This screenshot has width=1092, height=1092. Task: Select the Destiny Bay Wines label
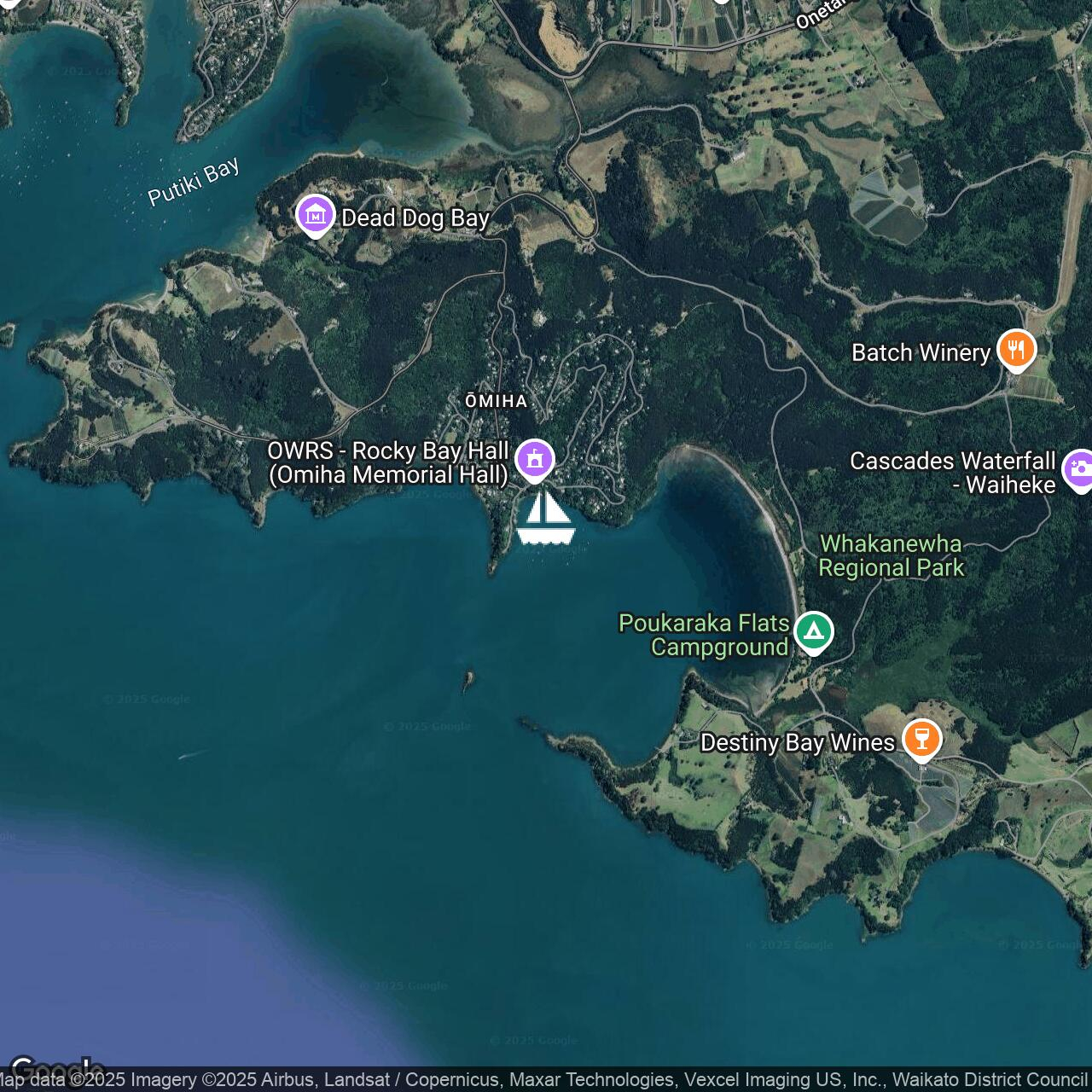click(797, 743)
